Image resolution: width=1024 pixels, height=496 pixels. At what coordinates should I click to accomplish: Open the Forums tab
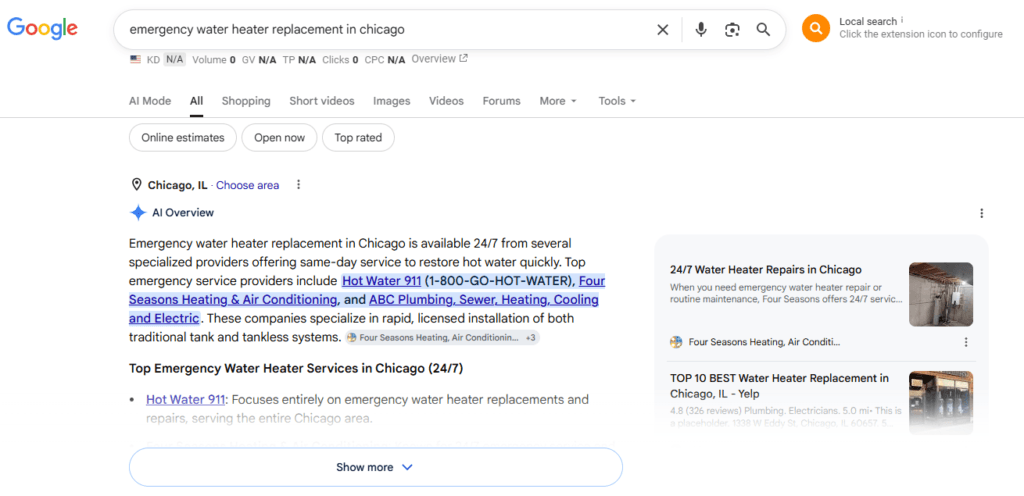[502, 101]
